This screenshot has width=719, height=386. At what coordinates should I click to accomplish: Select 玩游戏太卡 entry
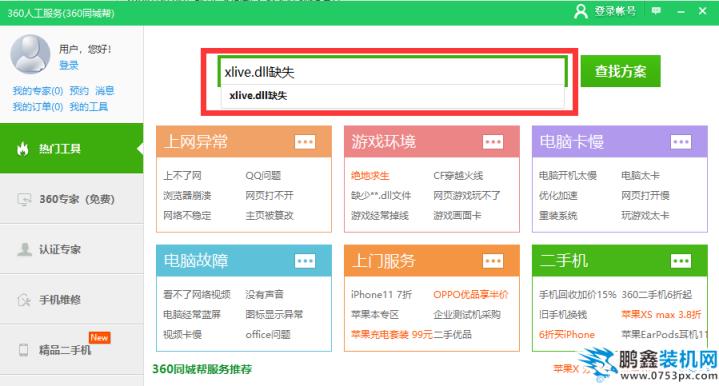tap(645, 215)
